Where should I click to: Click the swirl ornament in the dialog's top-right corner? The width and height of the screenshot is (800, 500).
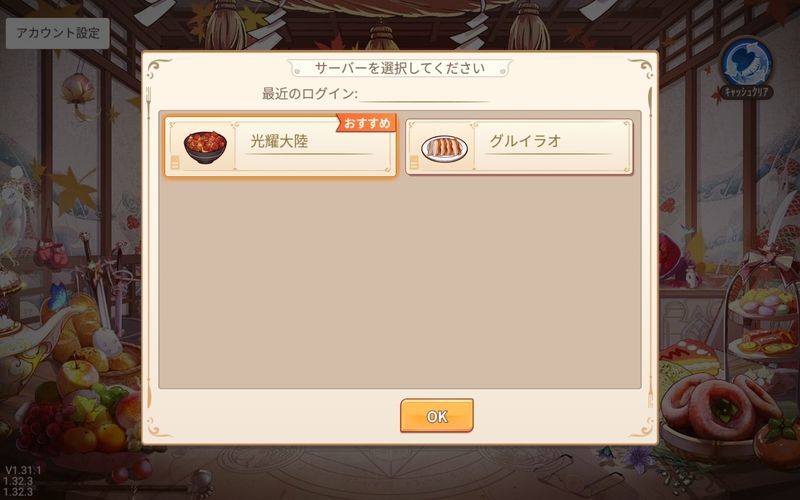click(x=640, y=69)
